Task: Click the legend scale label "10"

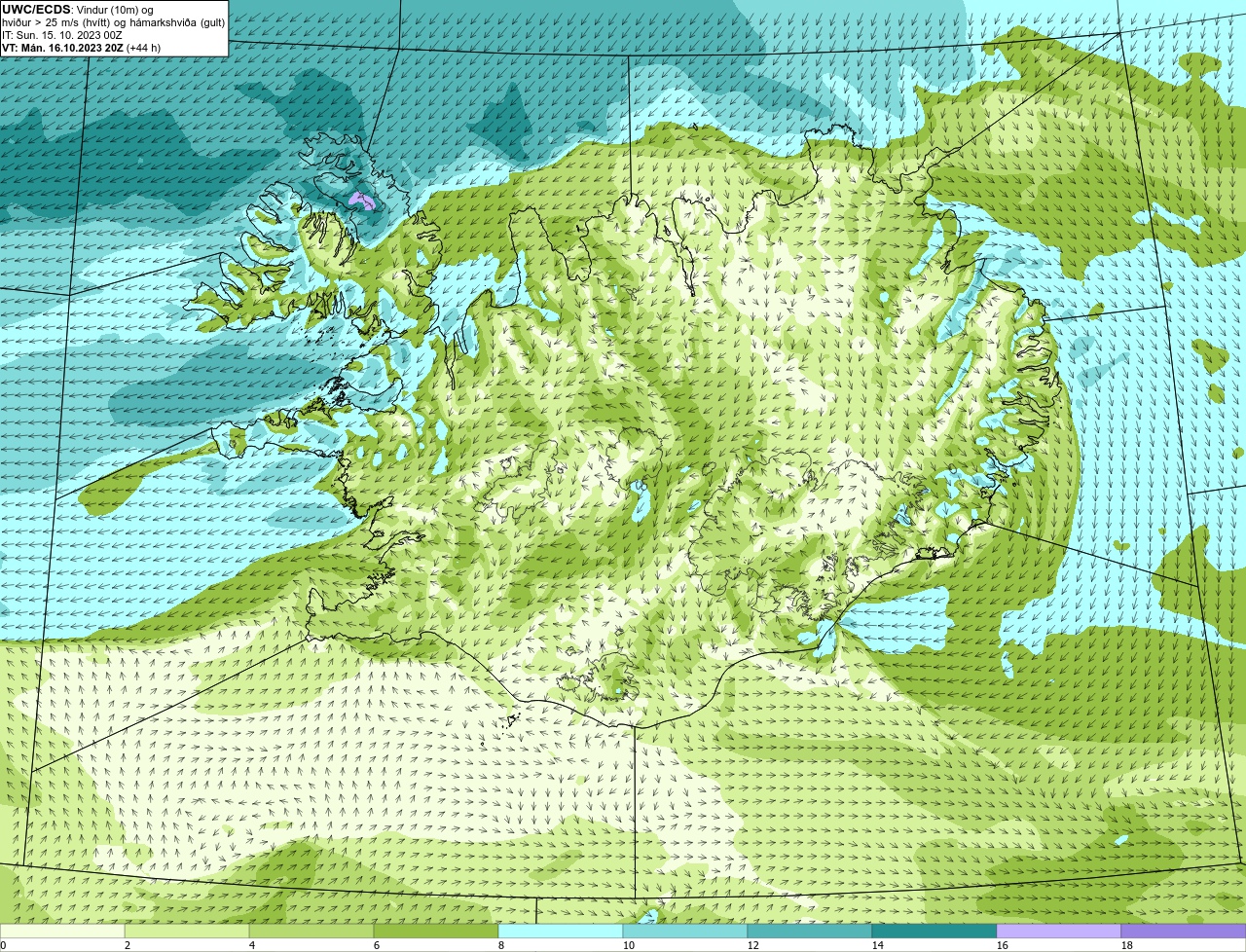Action: [x=629, y=945]
